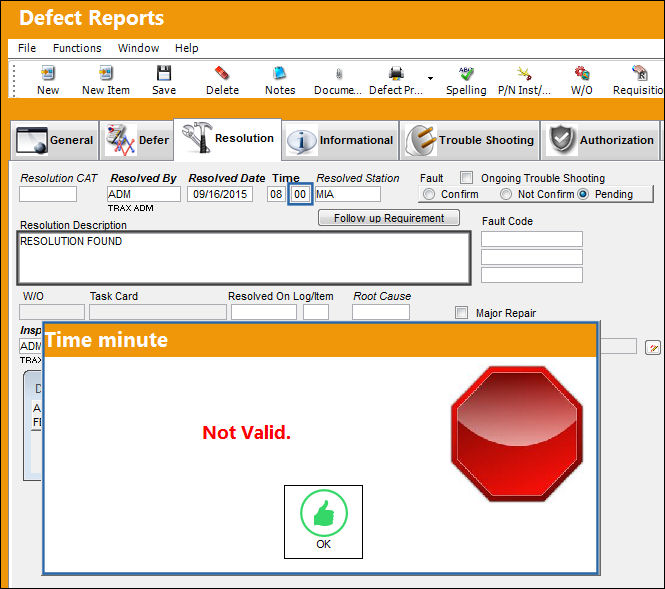Open the W/O toolbar icon

click(582, 73)
